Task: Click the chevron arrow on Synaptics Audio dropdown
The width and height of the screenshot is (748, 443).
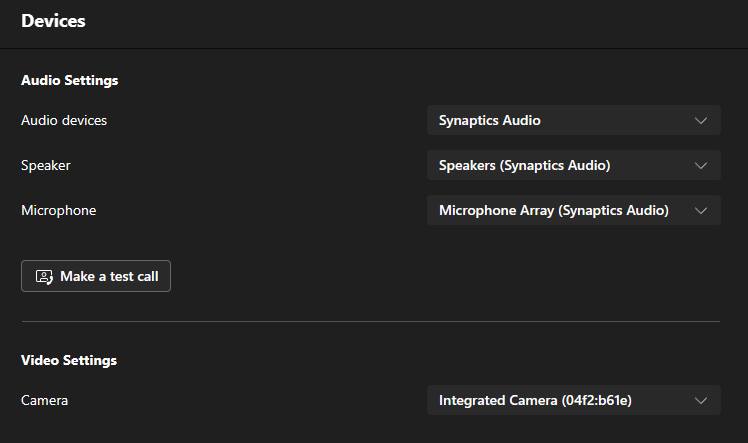Action: tap(701, 121)
